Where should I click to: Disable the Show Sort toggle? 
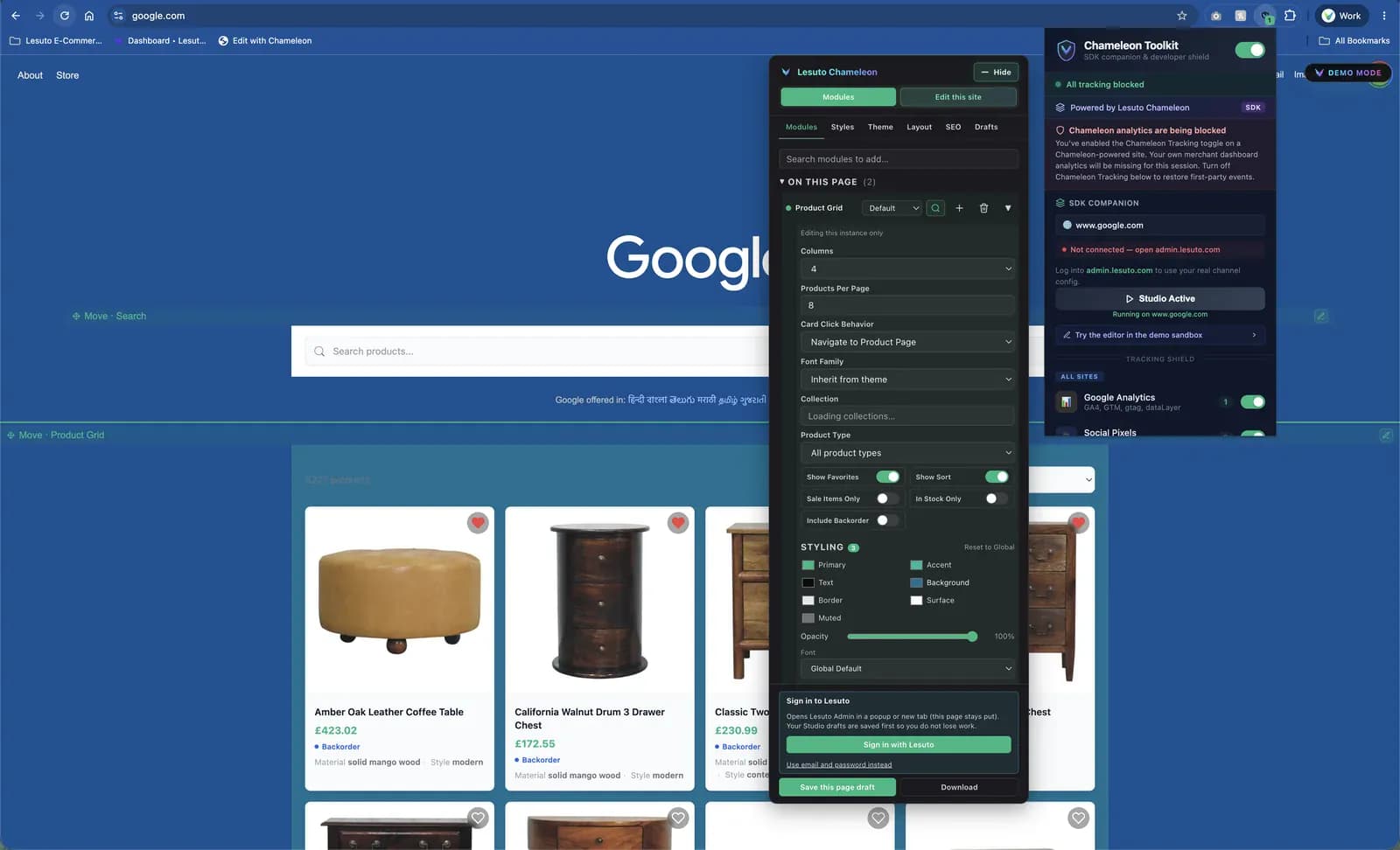point(997,477)
